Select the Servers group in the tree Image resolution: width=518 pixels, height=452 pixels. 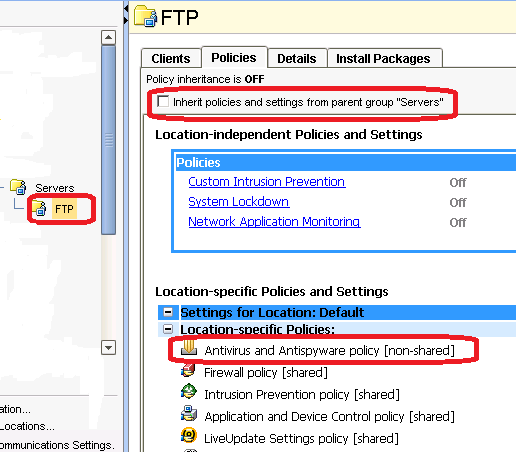55,188
